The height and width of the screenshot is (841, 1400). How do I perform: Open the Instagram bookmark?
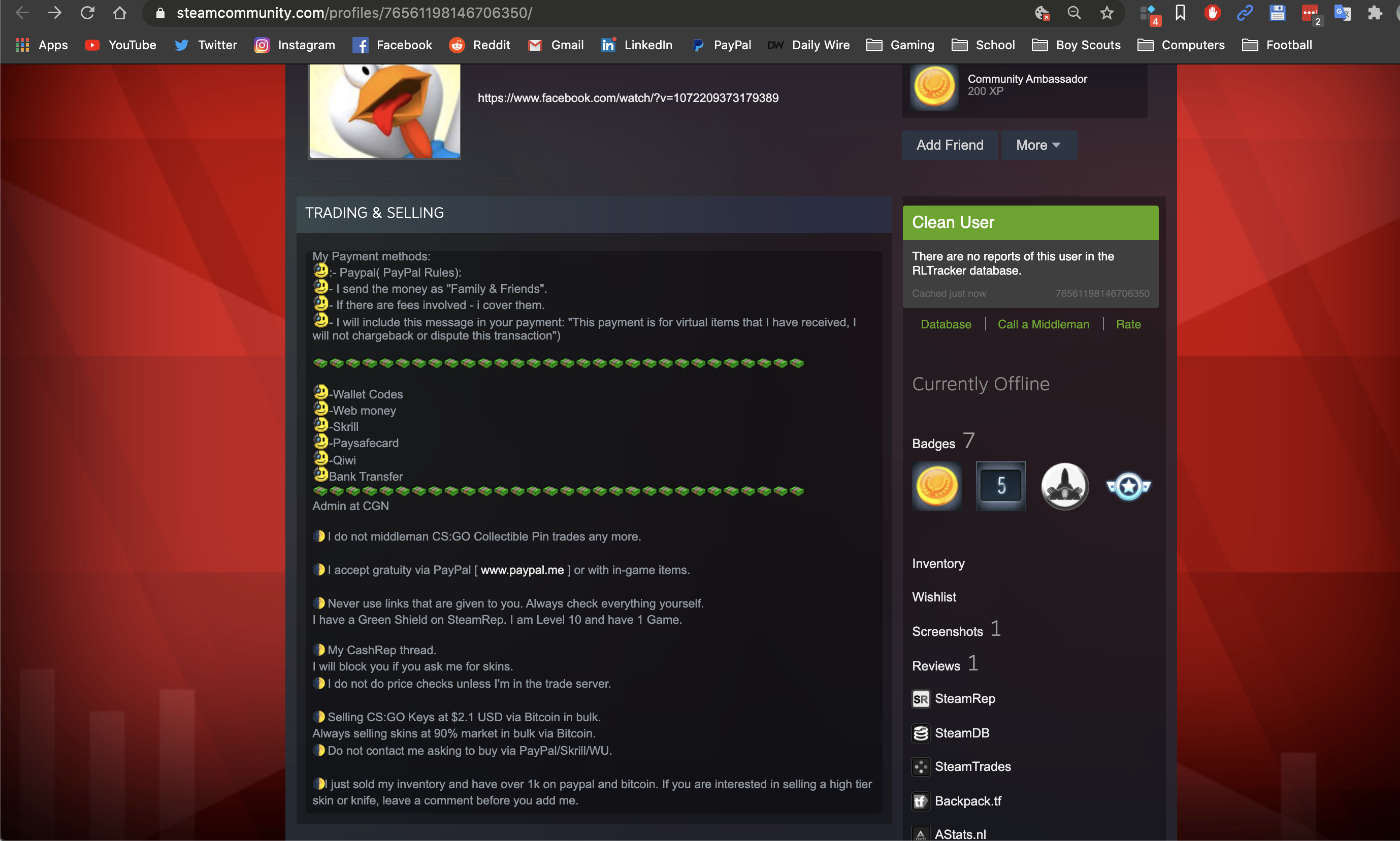point(295,45)
